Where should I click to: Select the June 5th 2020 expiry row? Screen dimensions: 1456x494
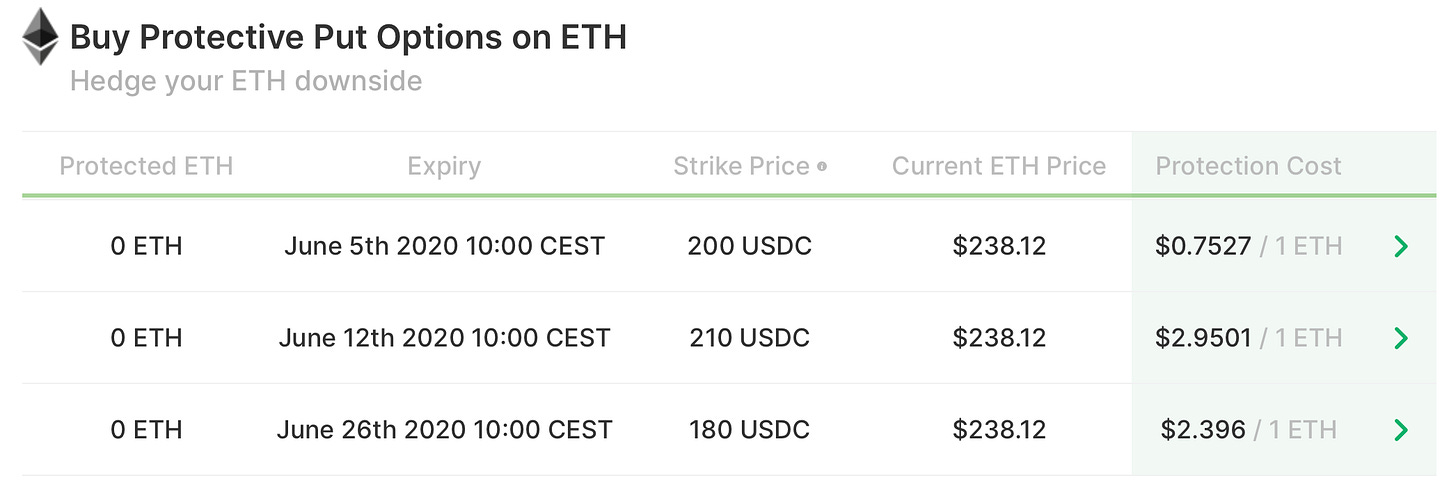pyautogui.click(x=728, y=246)
